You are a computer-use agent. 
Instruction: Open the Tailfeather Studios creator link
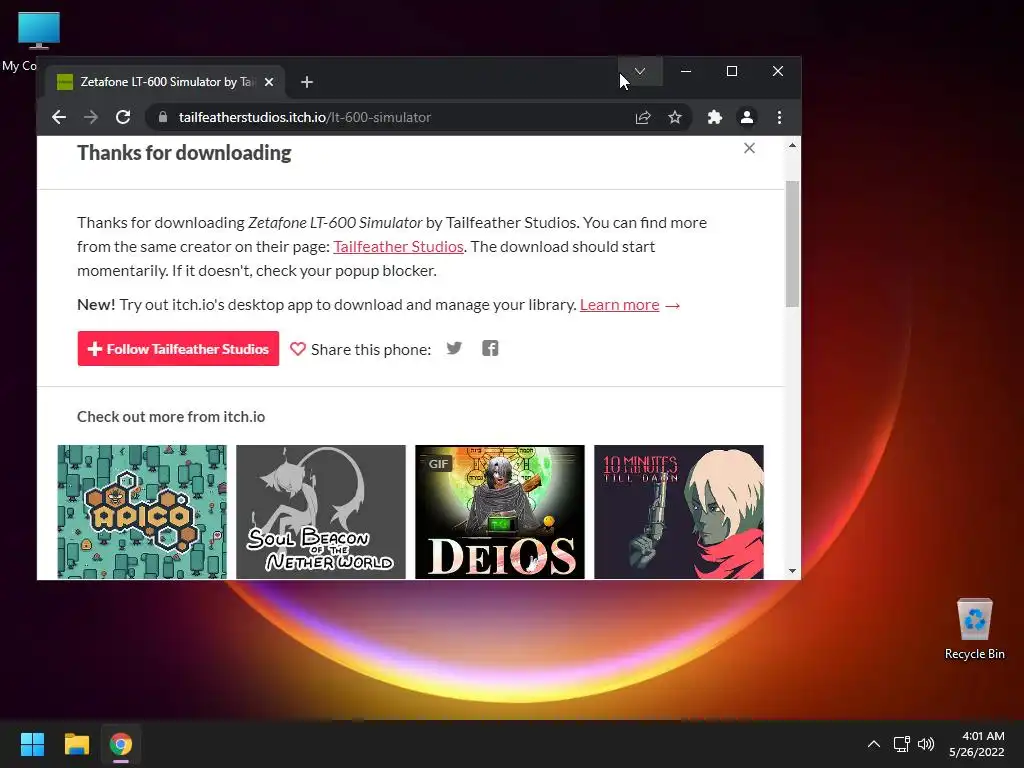pos(398,247)
